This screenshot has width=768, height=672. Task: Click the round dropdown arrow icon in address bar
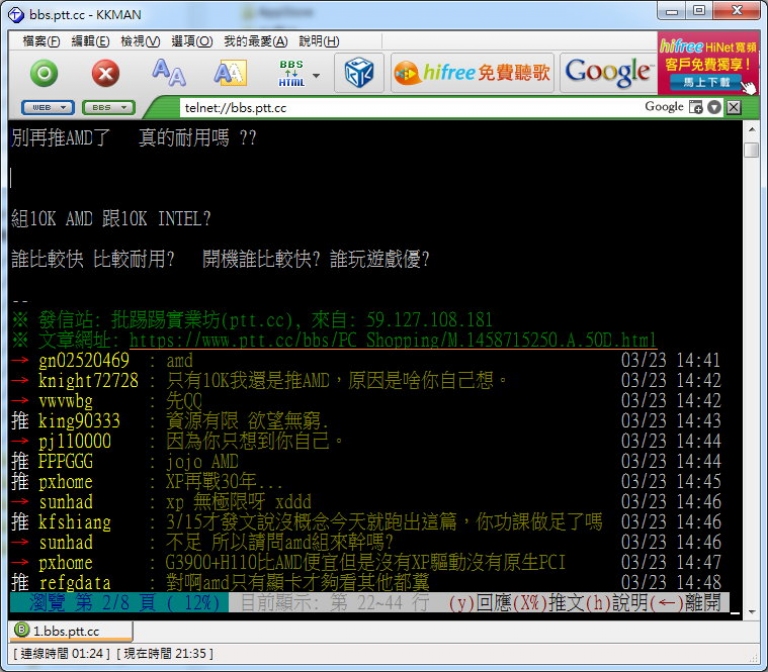pos(715,107)
